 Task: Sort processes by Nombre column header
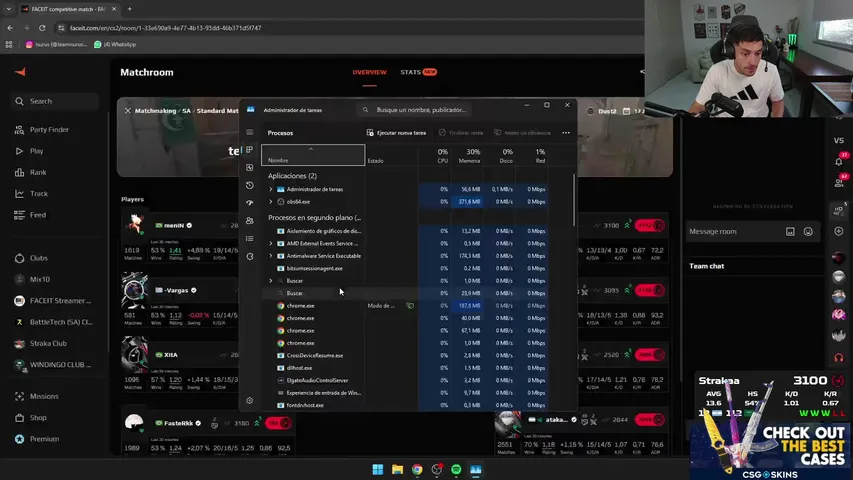(x=313, y=155)
